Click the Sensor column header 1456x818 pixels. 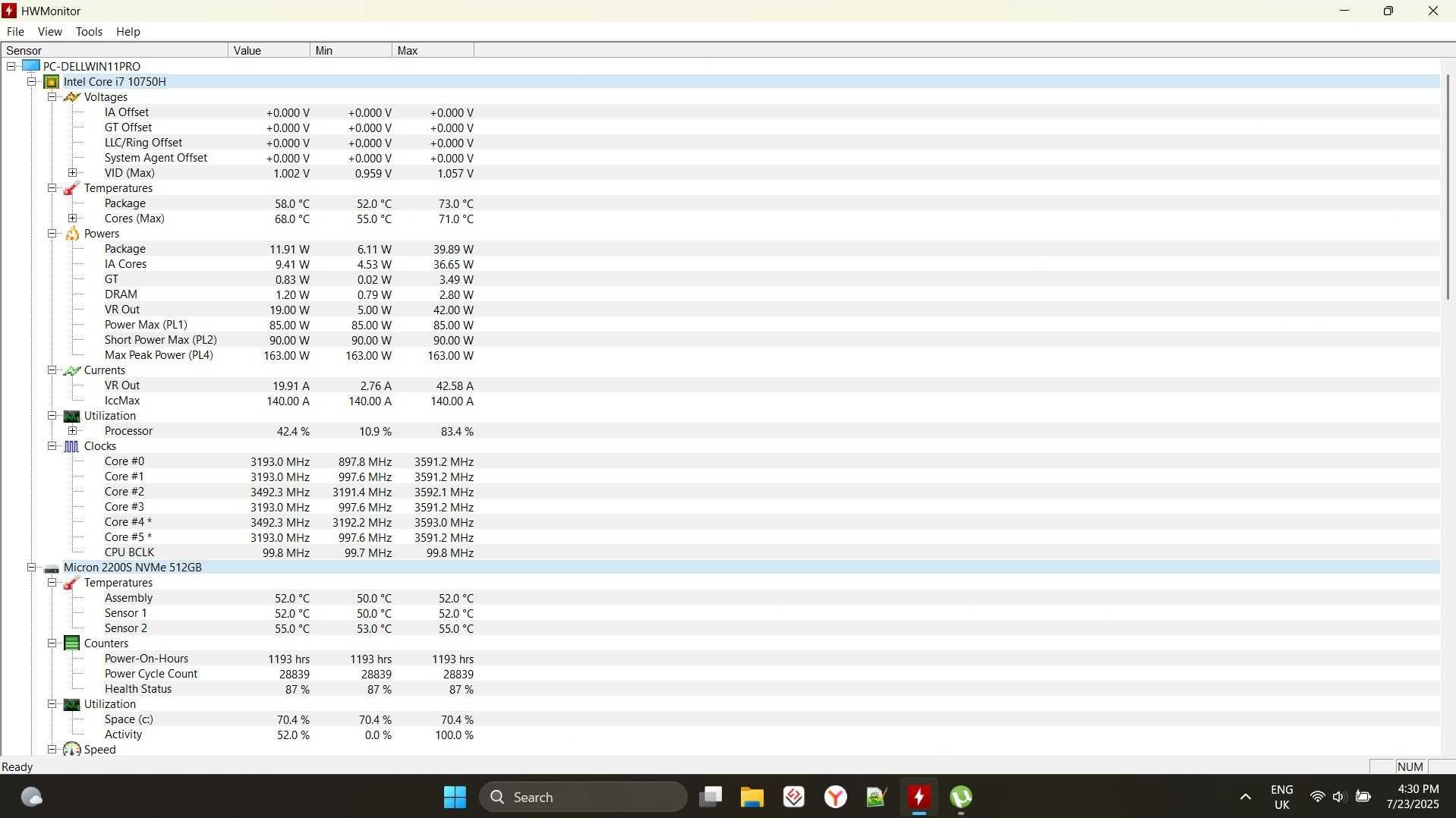coord(115,50)
